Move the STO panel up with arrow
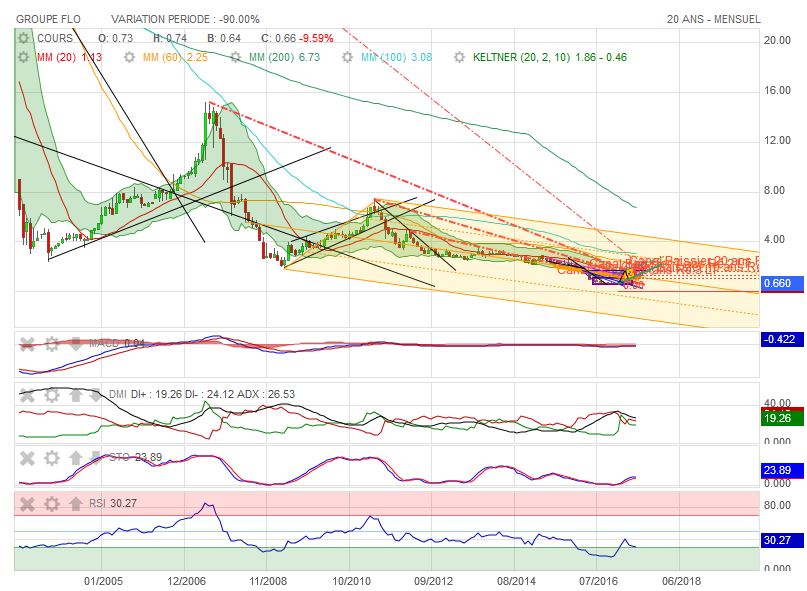Image resolution: width=807 pixels, height=591 pixels. click(x=76, y=458)
